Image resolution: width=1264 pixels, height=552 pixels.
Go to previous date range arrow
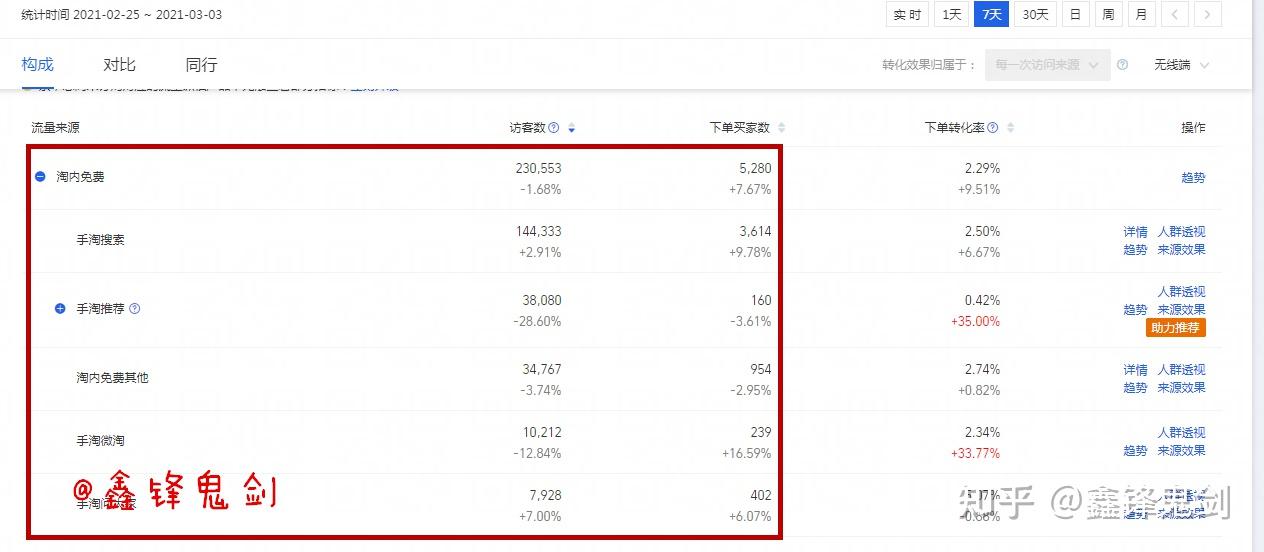click(x=1175, y=15)
